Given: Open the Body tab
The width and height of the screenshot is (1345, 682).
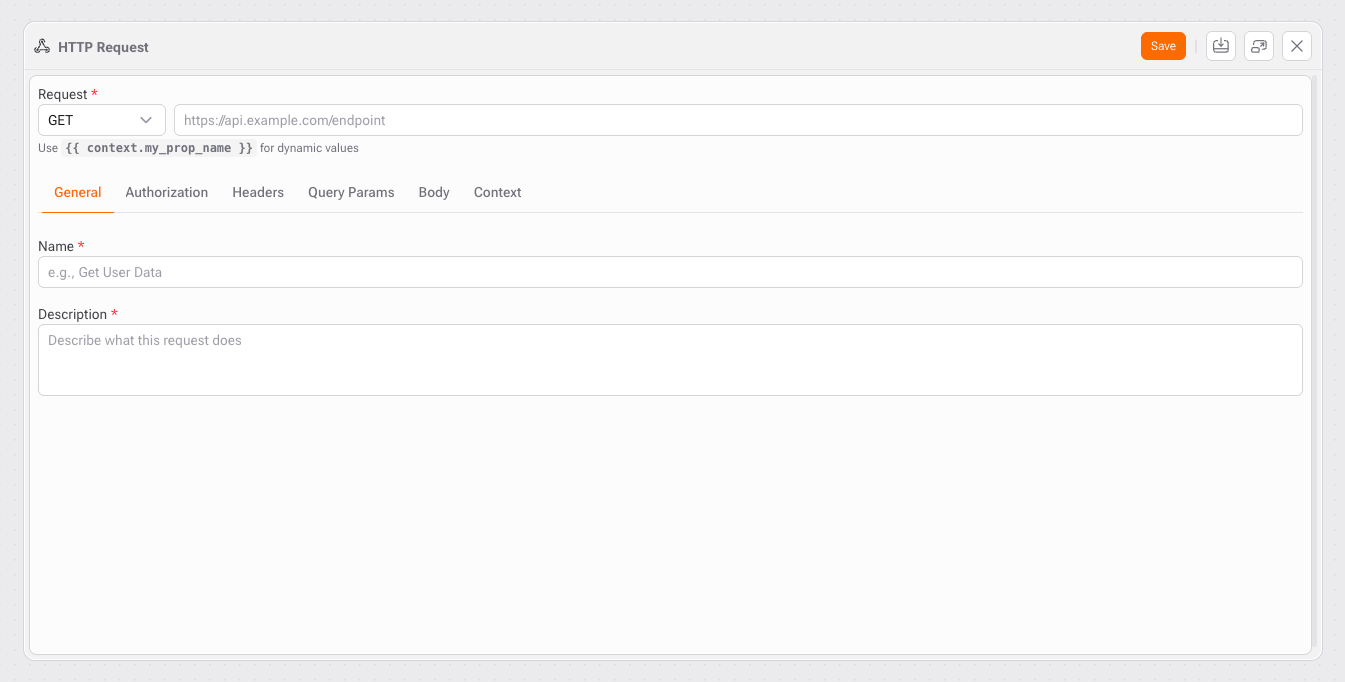Looking at the screenshot, I should coord(434,192).
